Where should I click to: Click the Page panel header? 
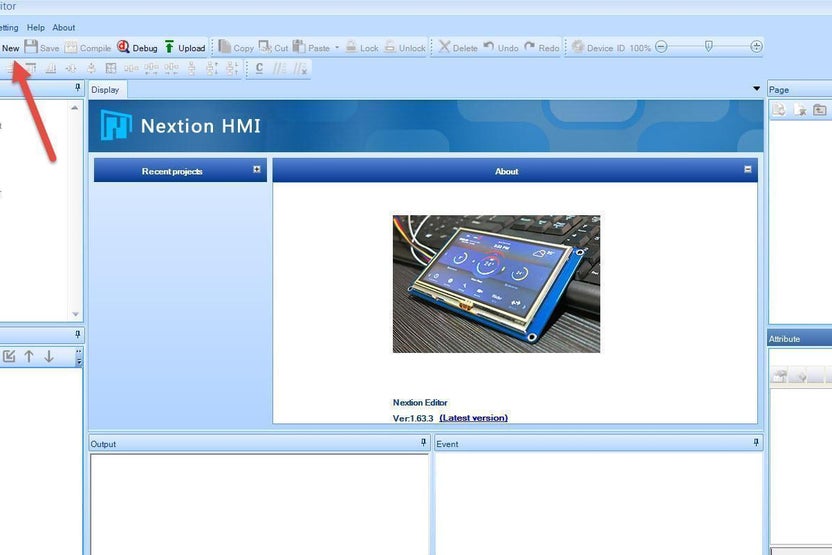pos(800,90)
